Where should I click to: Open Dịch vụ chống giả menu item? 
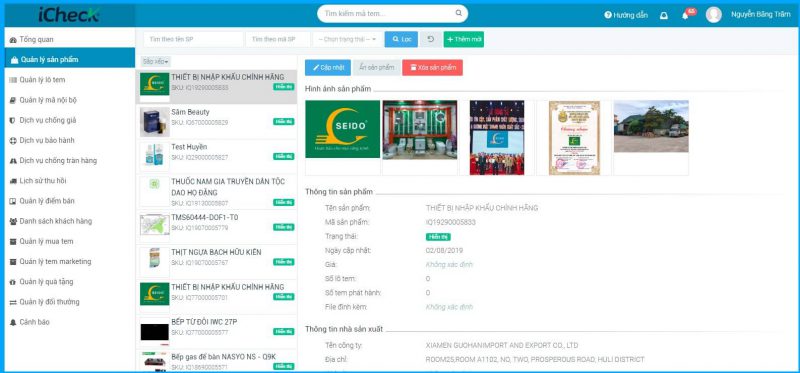click(x=69, y=120)
